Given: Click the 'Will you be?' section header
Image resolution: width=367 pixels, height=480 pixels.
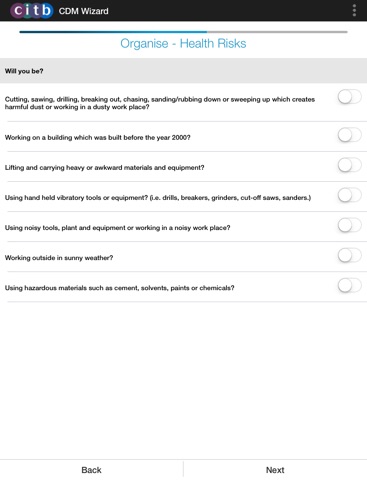Looking at the screenshot, I should pos(183,71).
